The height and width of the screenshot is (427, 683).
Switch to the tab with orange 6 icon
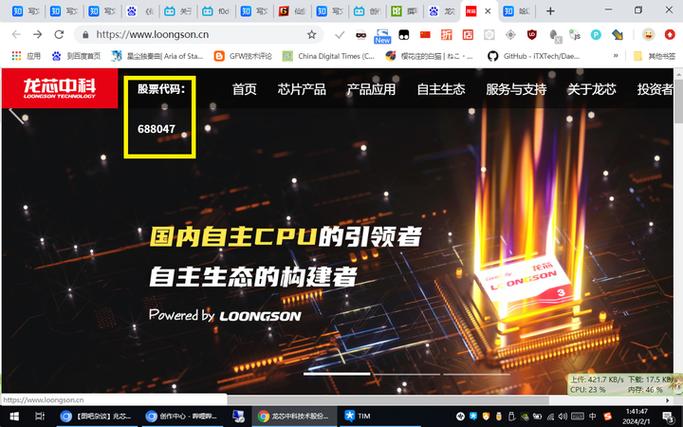(x=292, y=11)
